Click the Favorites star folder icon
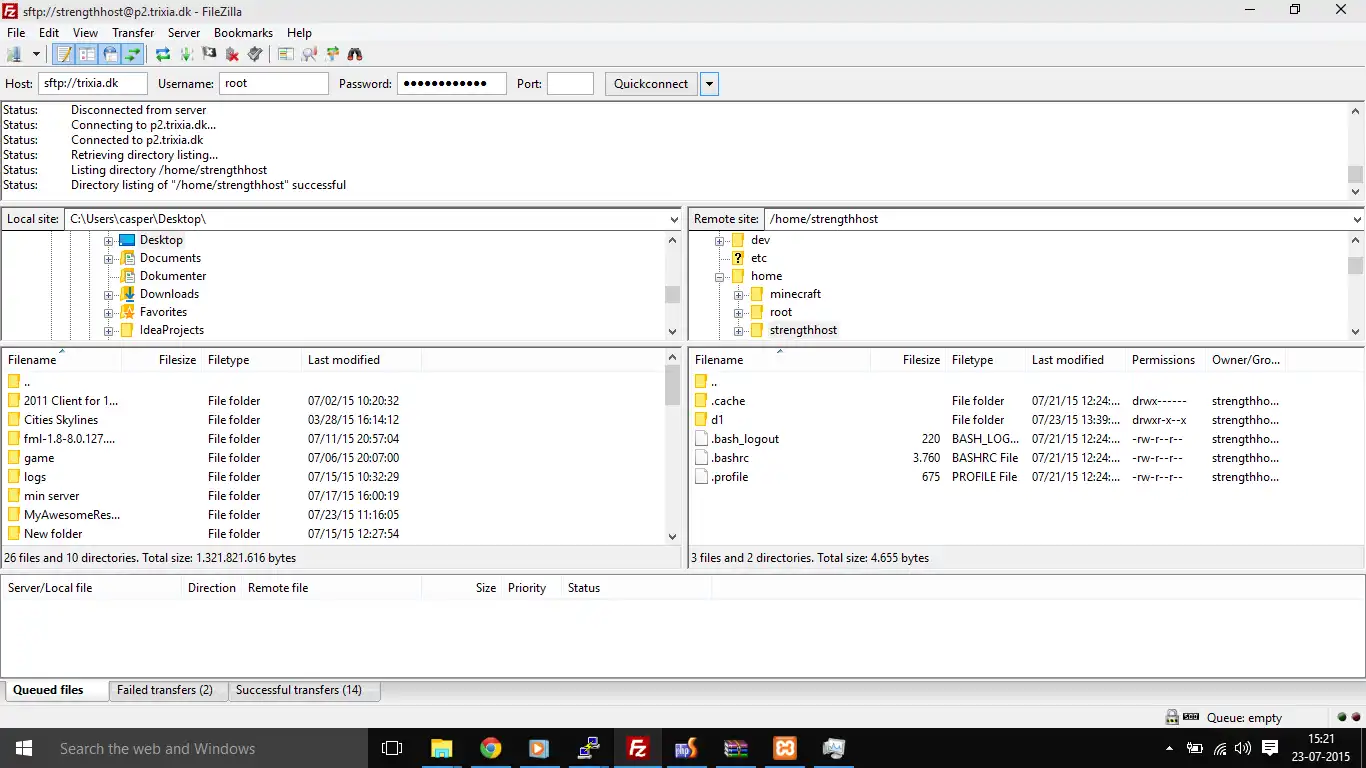Screen dimensions: 1366x768 point(127,312)
